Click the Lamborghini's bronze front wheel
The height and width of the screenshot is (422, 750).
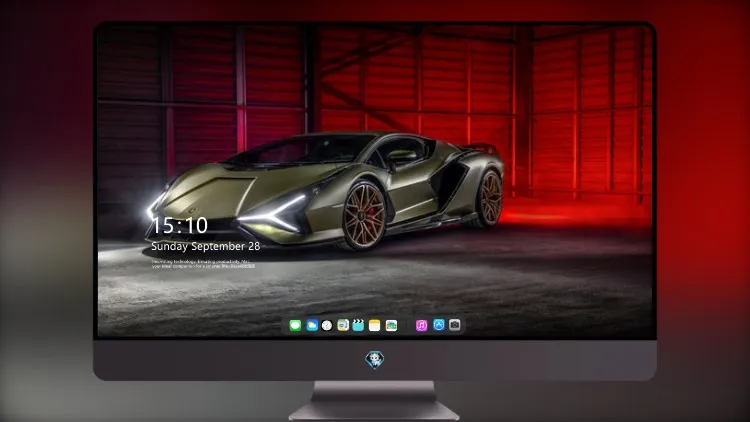tap(364, 216)
